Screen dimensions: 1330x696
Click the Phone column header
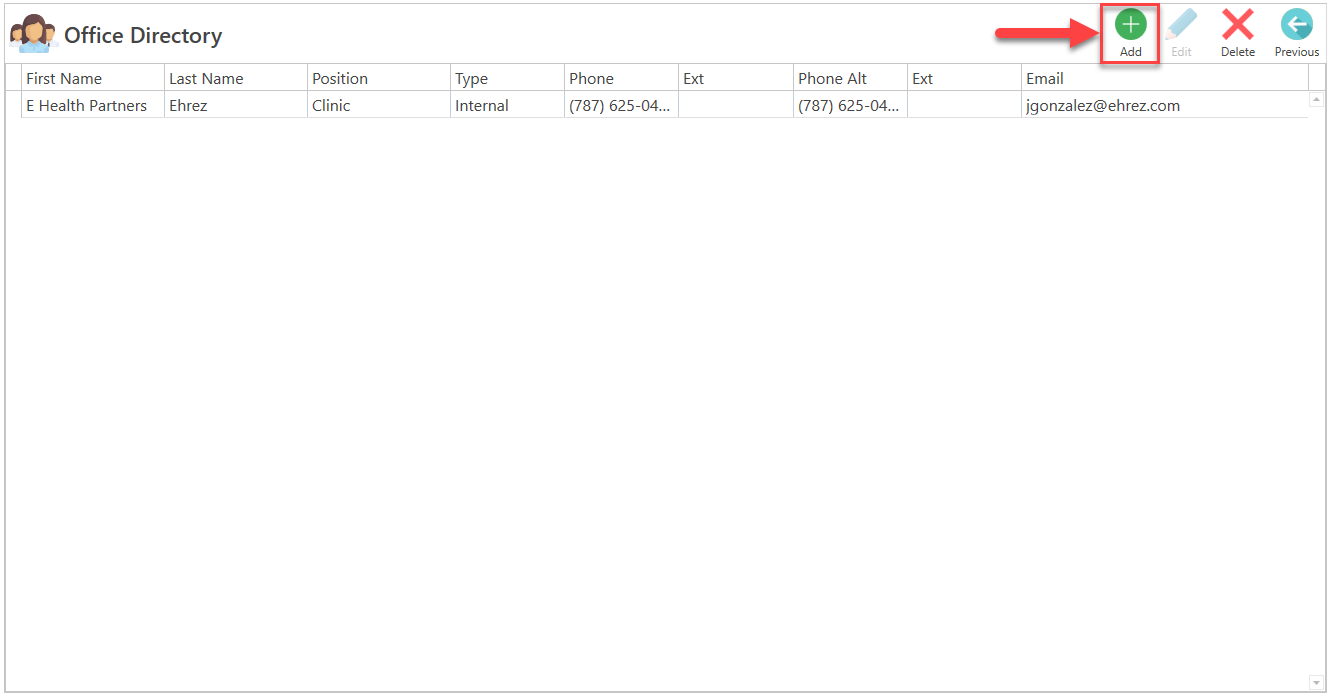pyautogui.click(x=622, y=78)
